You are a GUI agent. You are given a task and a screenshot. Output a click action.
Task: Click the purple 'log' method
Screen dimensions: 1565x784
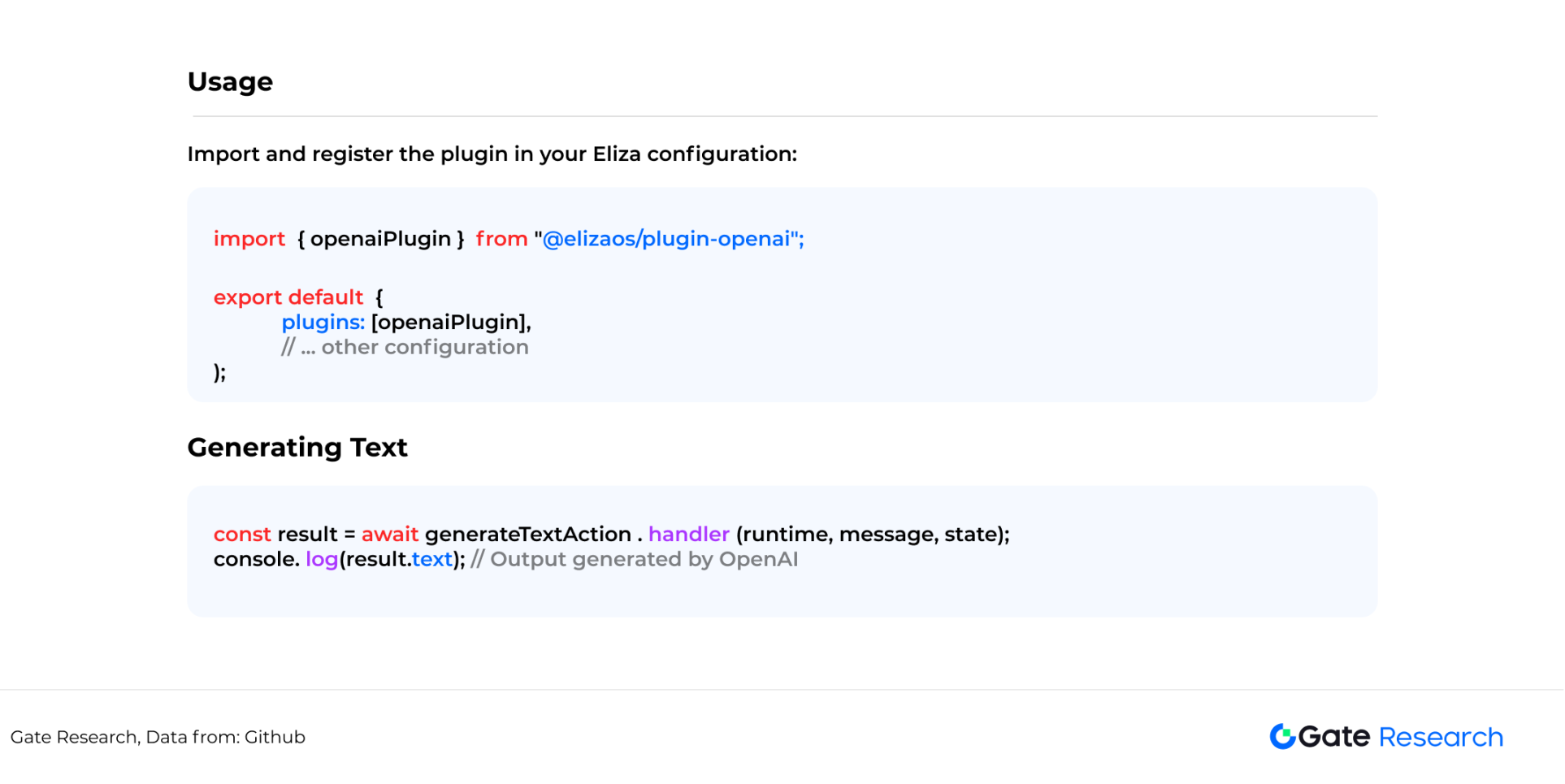322,561
